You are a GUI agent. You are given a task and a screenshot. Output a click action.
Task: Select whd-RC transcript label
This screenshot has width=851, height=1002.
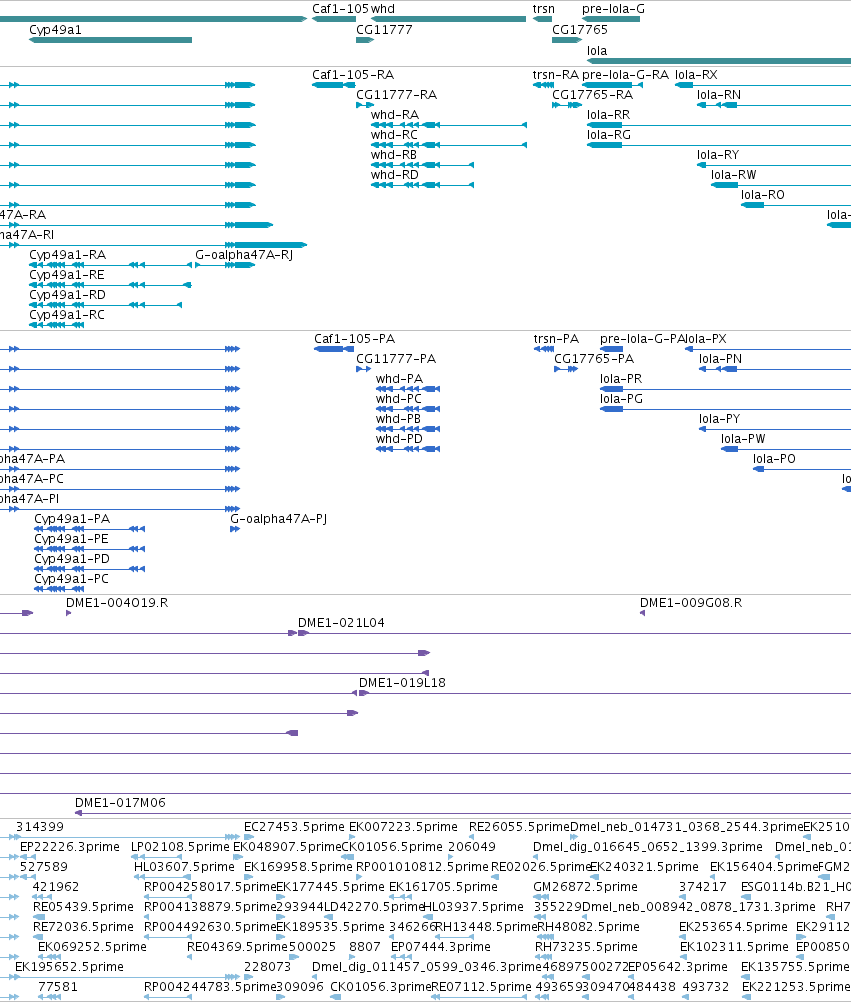394,135
